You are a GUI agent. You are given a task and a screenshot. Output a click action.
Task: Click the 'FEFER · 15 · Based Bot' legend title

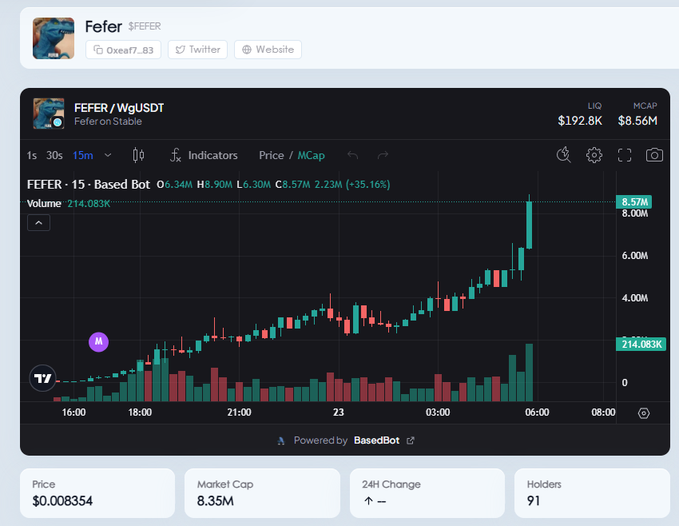pyautogui.click(x=88, y=184)
